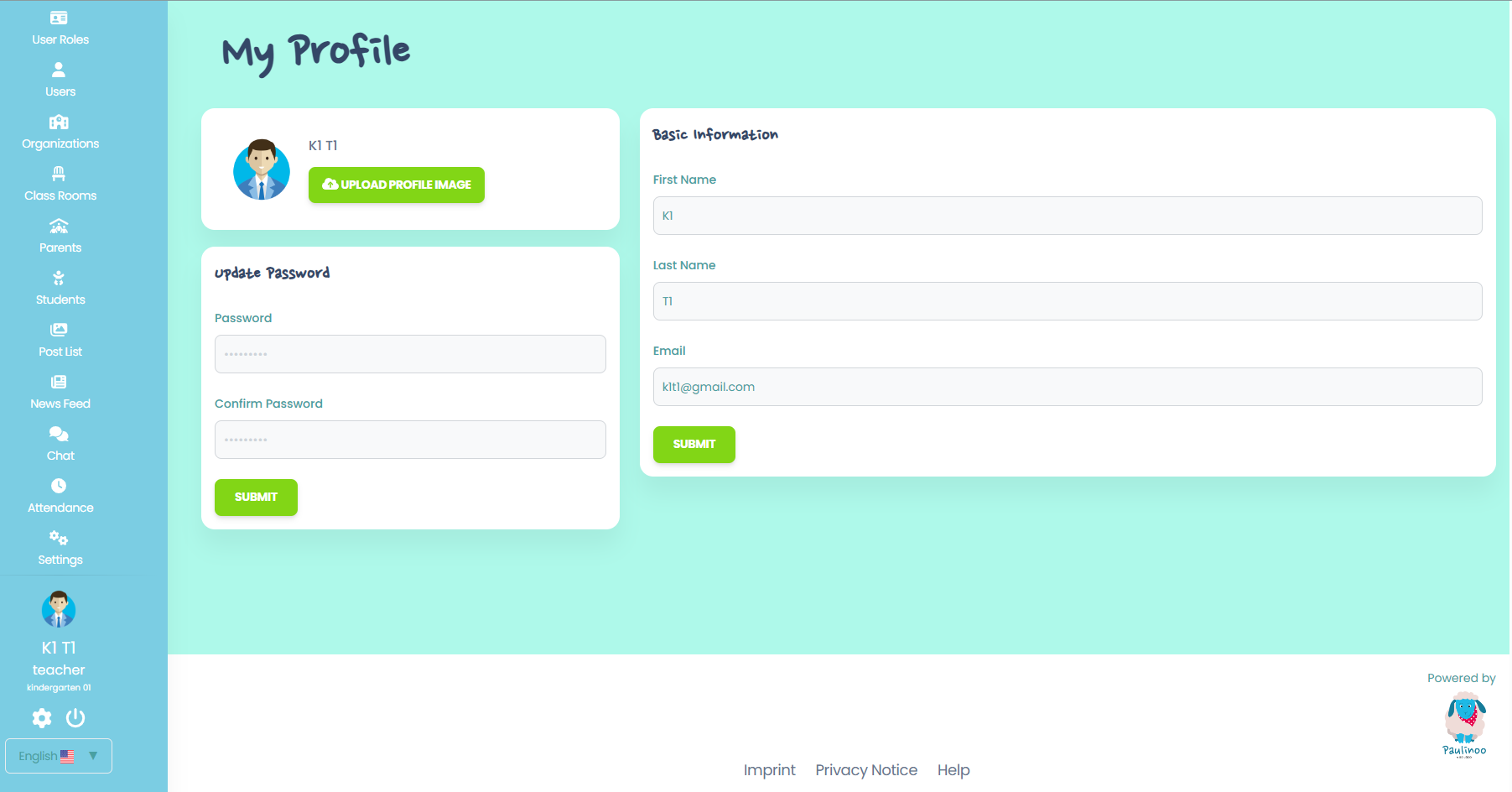1512x792 pixels.
Task: Open the gear icon beside logout
Action: [x=42, y=717]
